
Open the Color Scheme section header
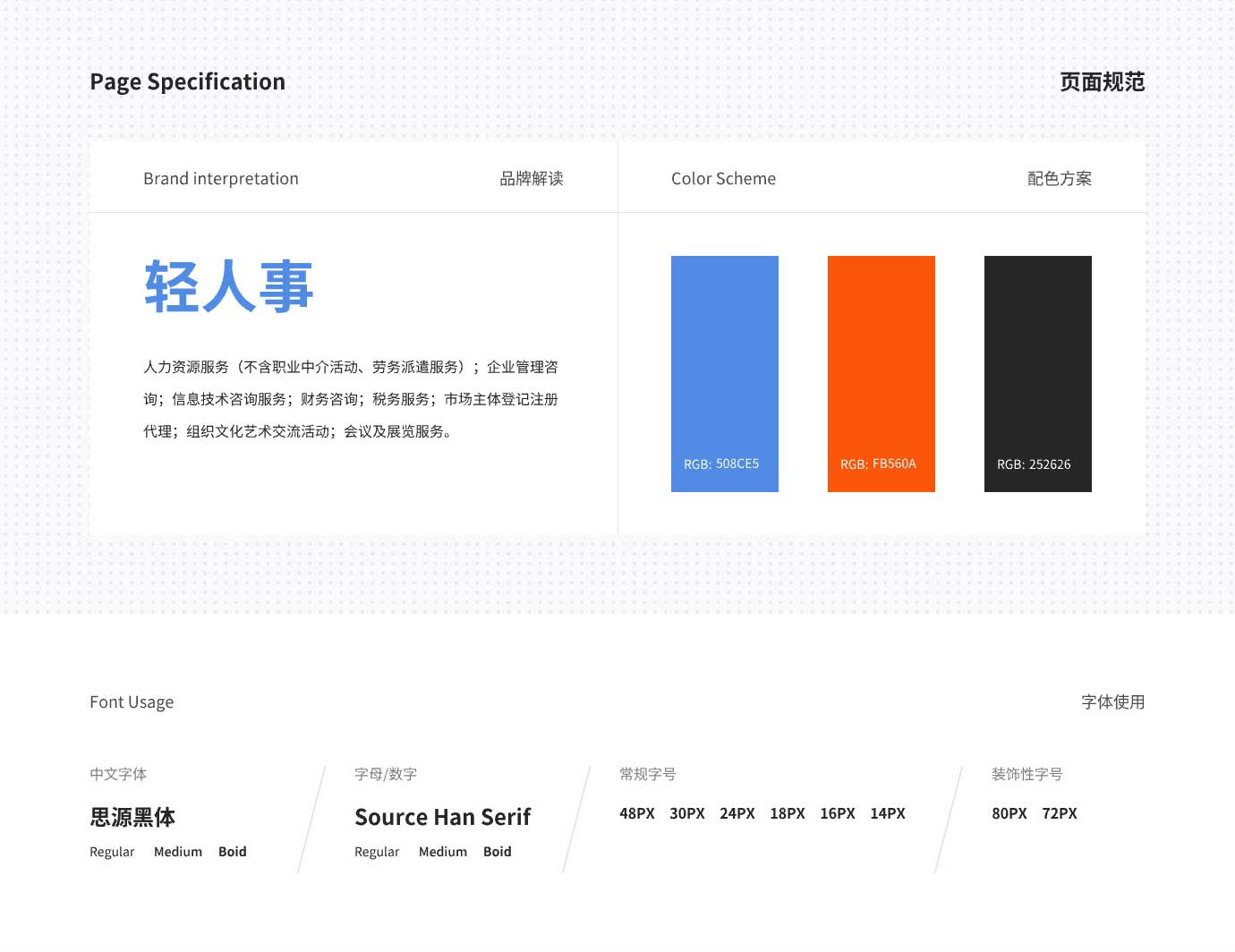pyautogui.click(x=723, y=179)
